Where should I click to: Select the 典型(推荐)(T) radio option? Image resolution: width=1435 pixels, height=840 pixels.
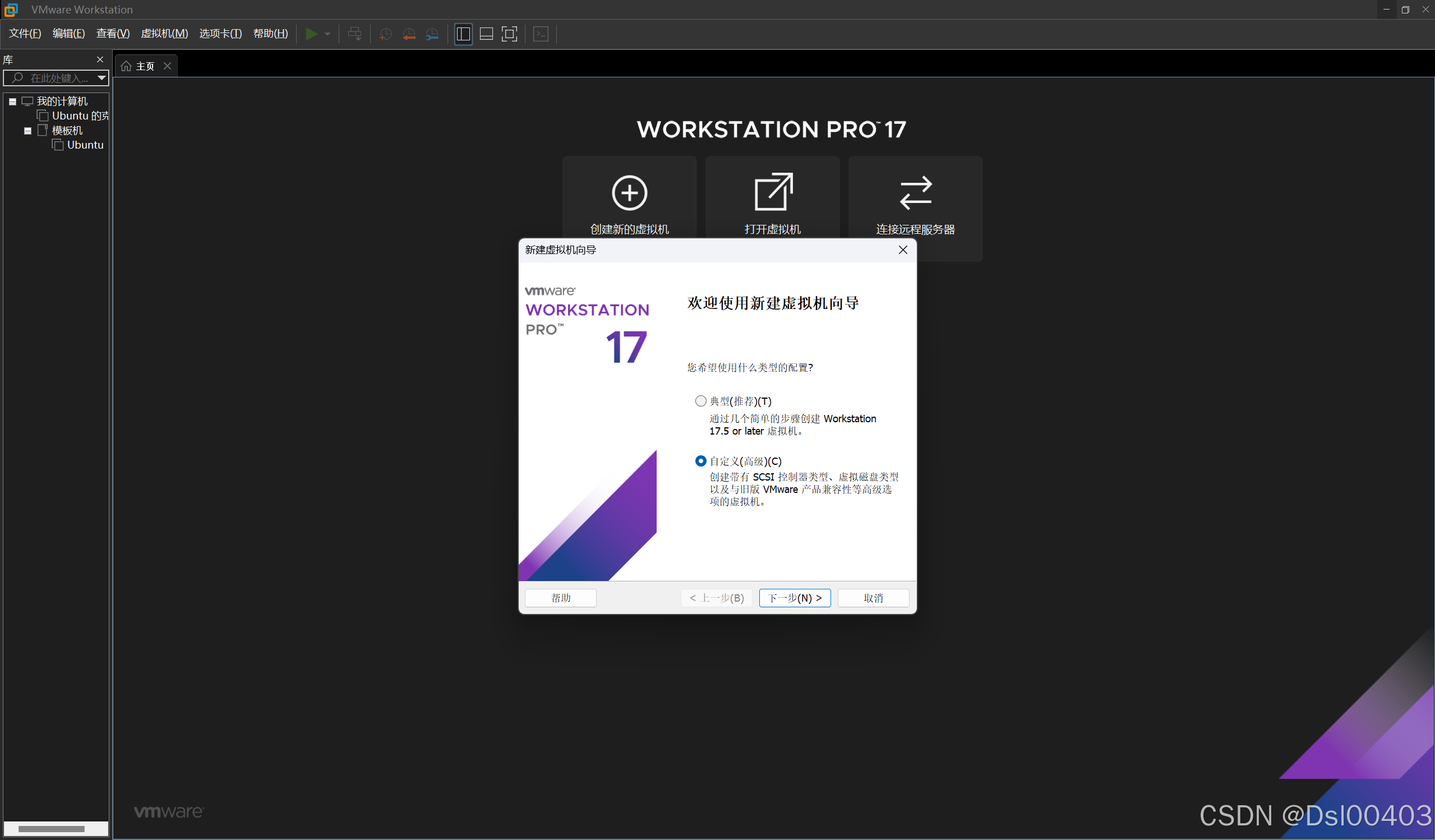click(x=700, y=401)
